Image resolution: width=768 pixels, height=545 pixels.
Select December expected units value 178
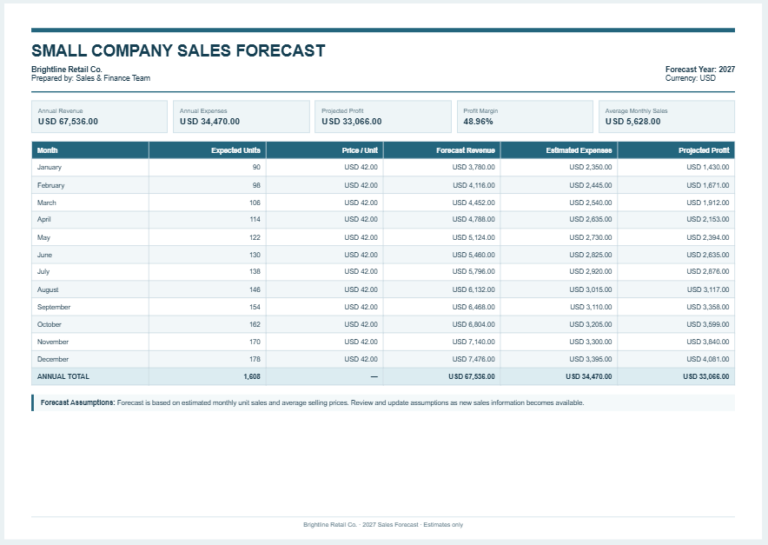(255, 359)
